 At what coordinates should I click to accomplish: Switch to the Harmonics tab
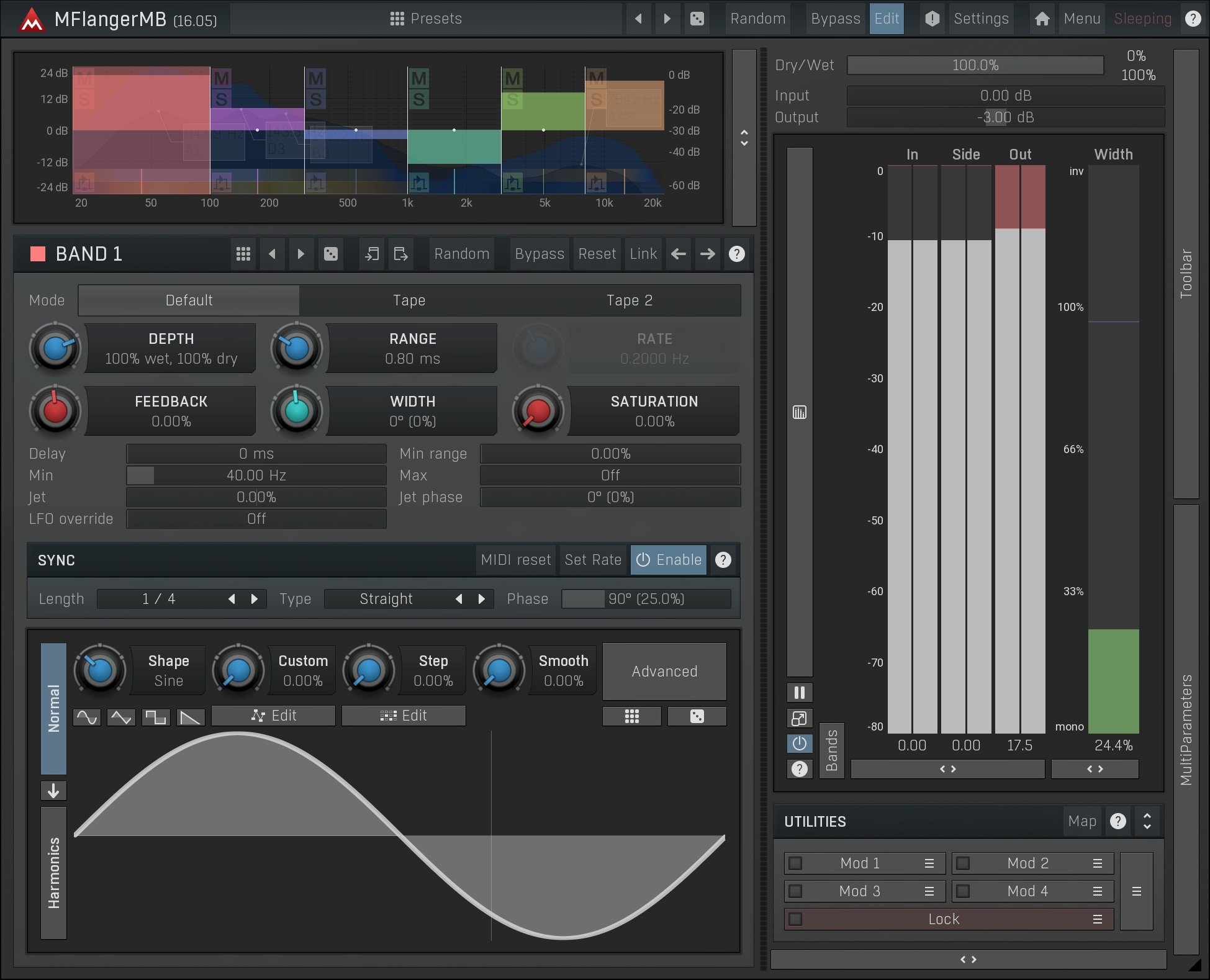point(54,873)
